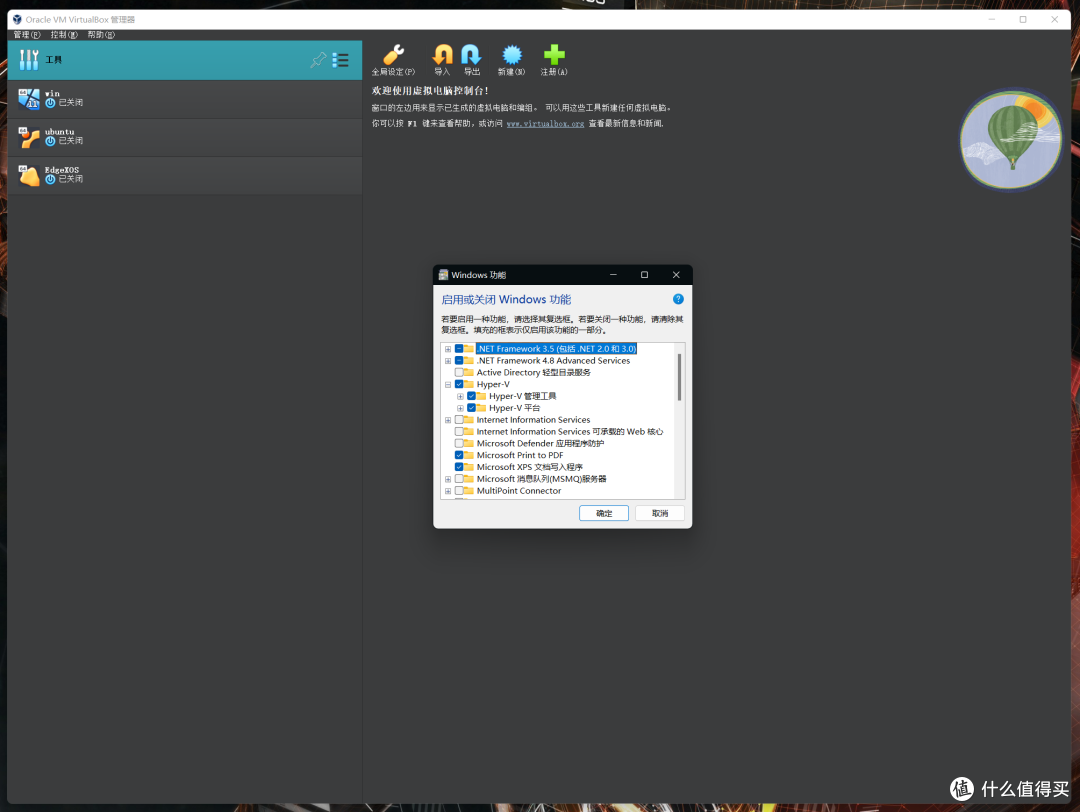Viewport: 1080px width, 812px height.
Task: Collapse the Hyper-V tree node
Action: pyautogui.click(x=448, y=385)
